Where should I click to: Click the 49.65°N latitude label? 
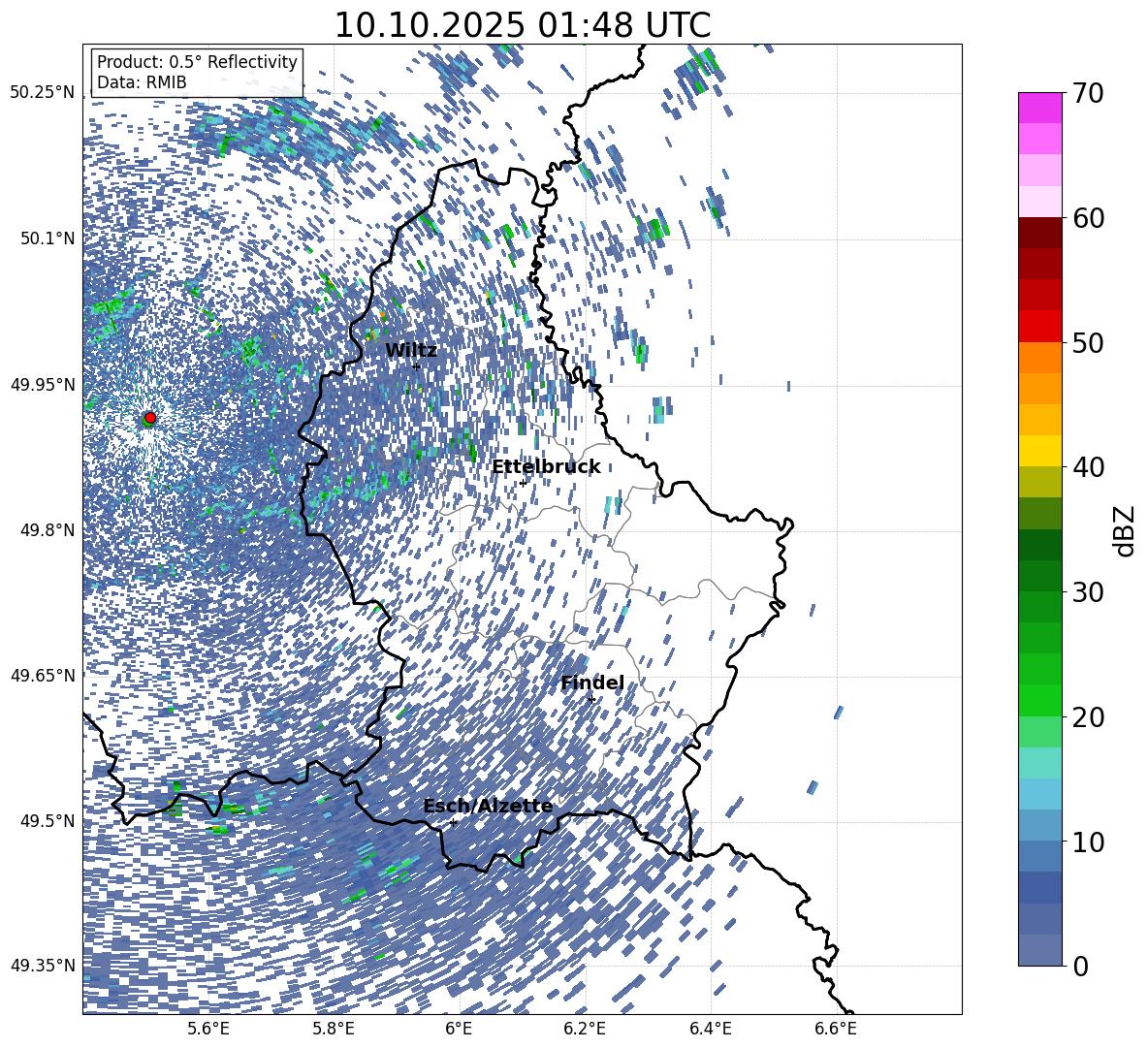point(43,675)
